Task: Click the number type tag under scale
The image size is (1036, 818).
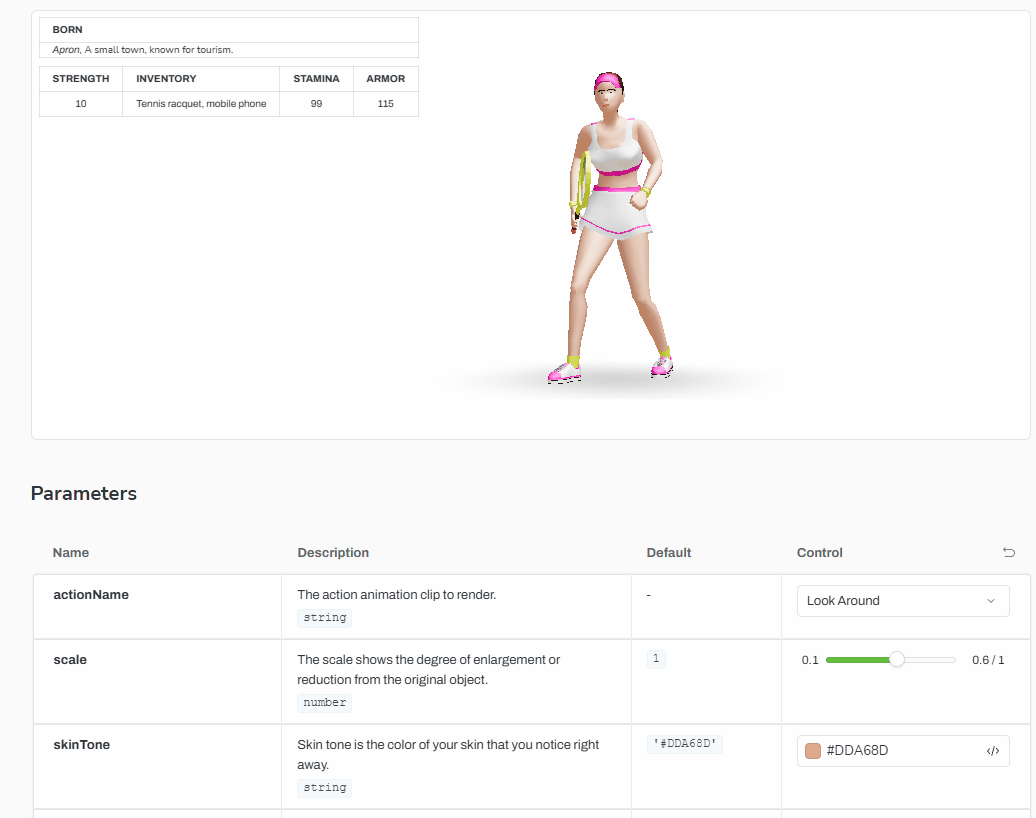Action: coord(324,702)
